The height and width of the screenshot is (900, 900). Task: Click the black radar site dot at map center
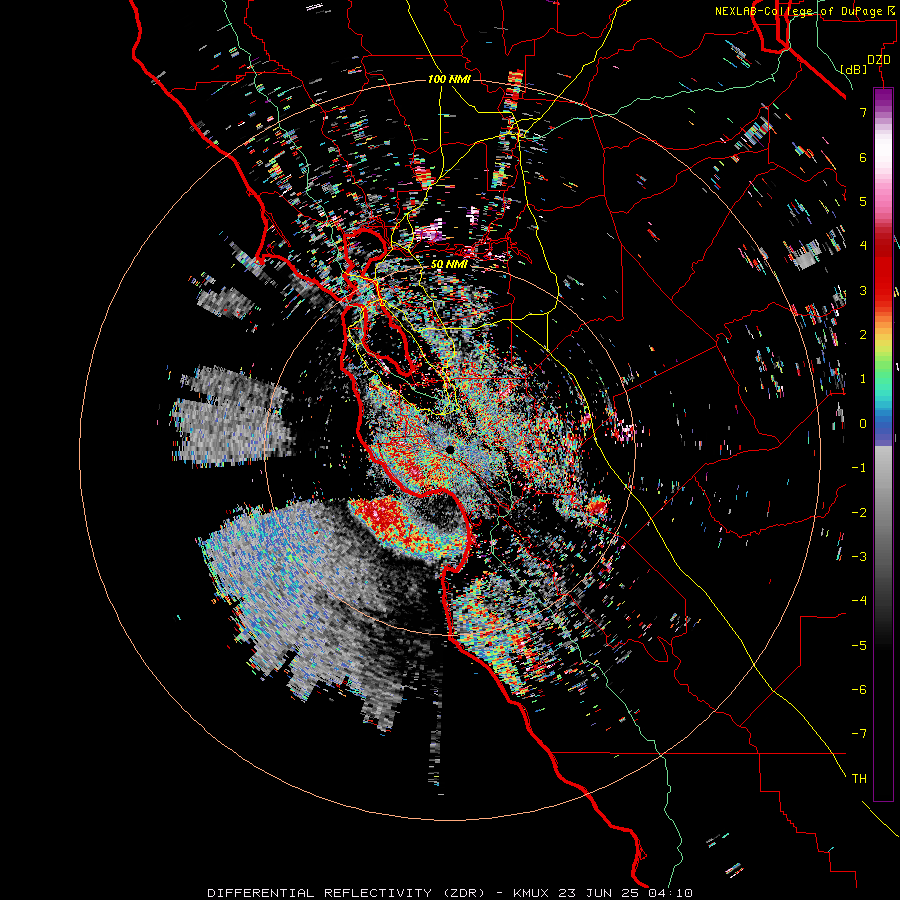[450, 449]
